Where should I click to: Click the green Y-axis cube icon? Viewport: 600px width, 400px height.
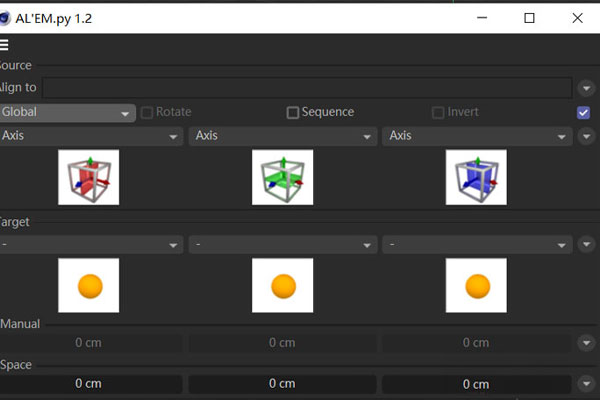click(282, 177)
